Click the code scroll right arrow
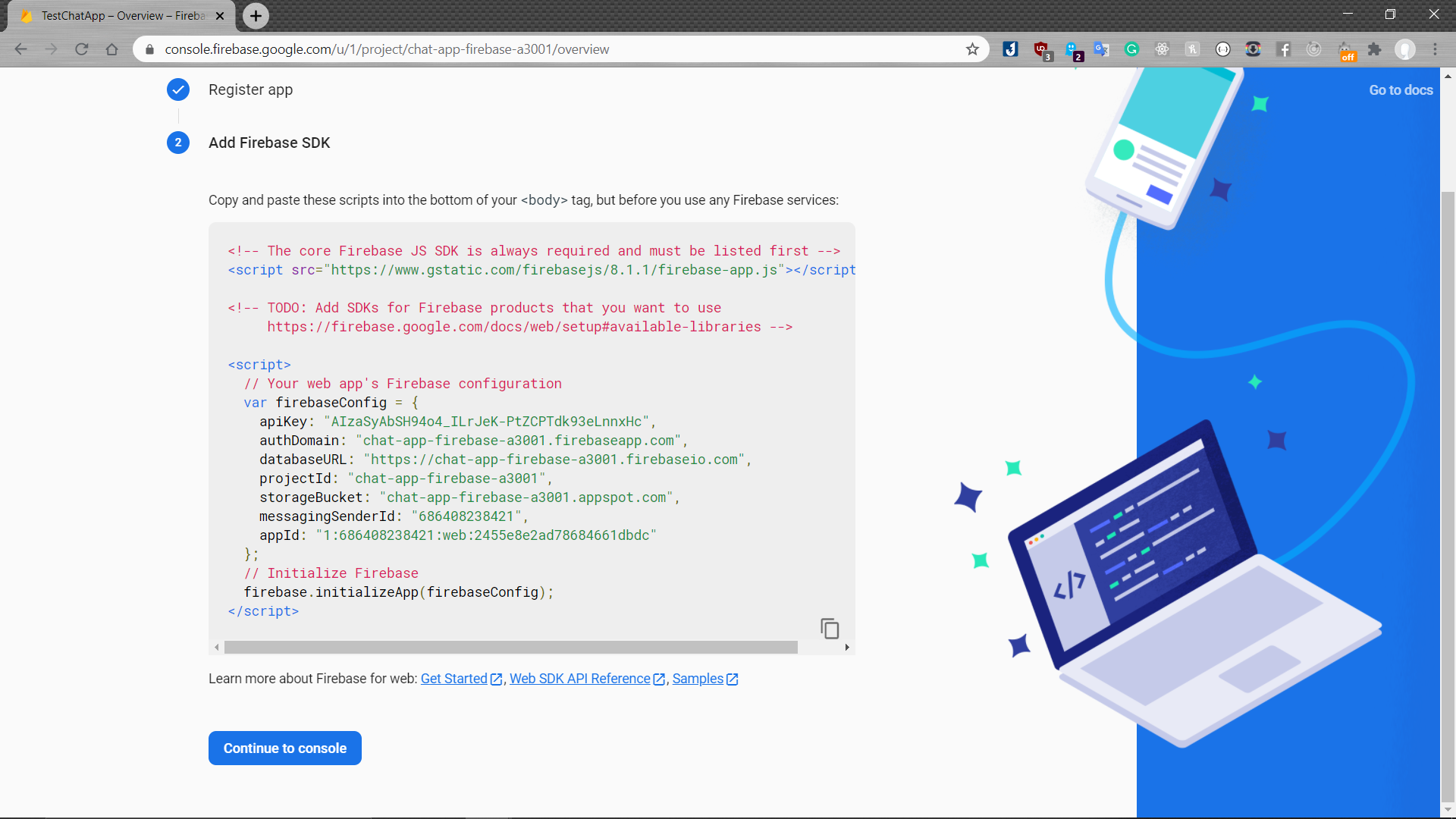 (847, 648)
